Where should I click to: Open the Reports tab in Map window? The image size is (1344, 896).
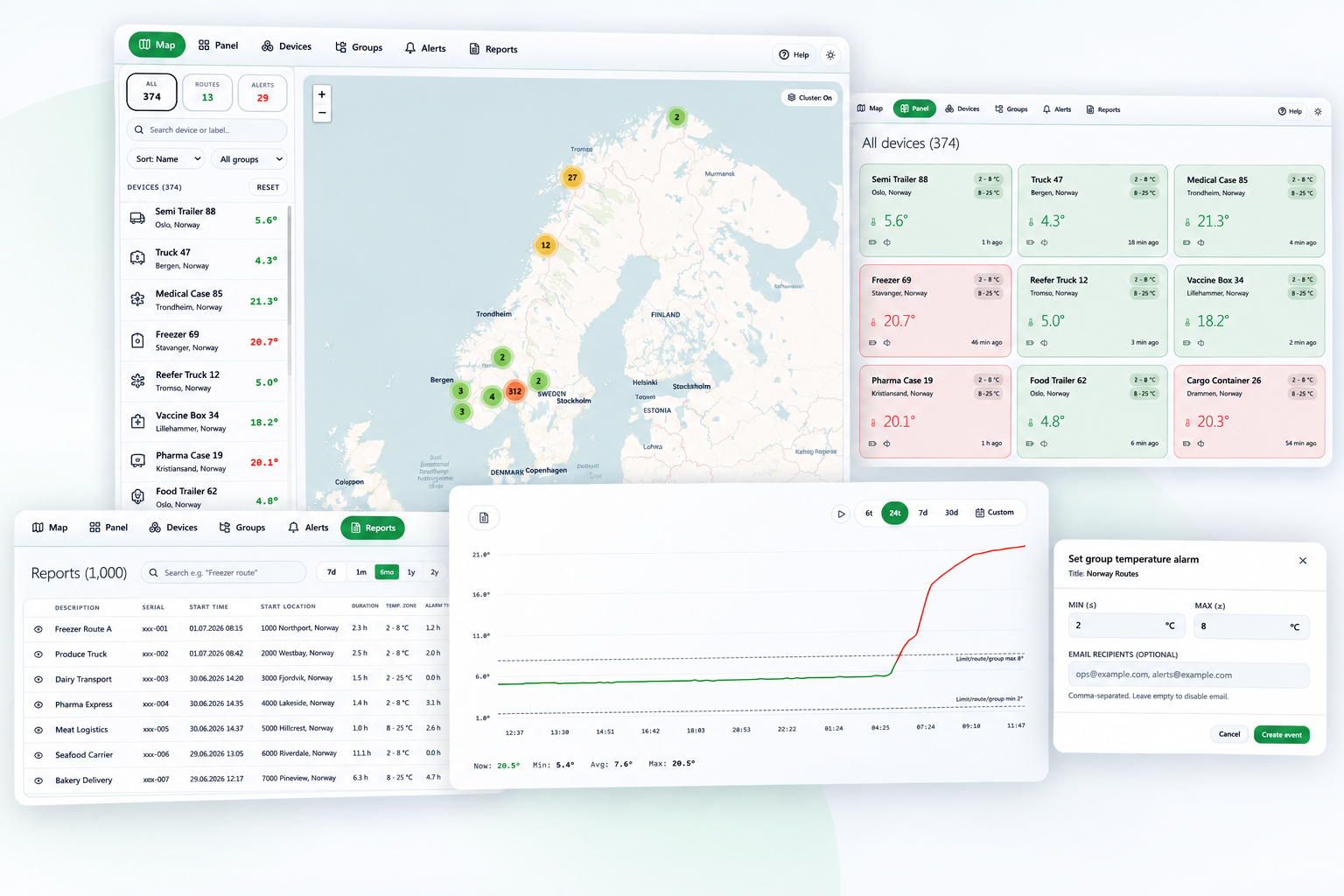pos(493,49)
